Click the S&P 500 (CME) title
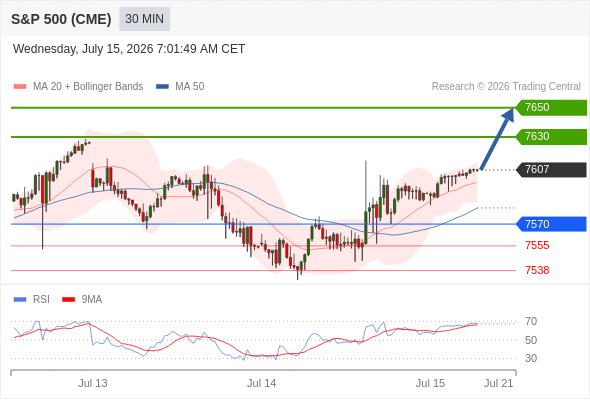This screenshot has height=400, width=590. pyautogui.click(x=61, y=19)
